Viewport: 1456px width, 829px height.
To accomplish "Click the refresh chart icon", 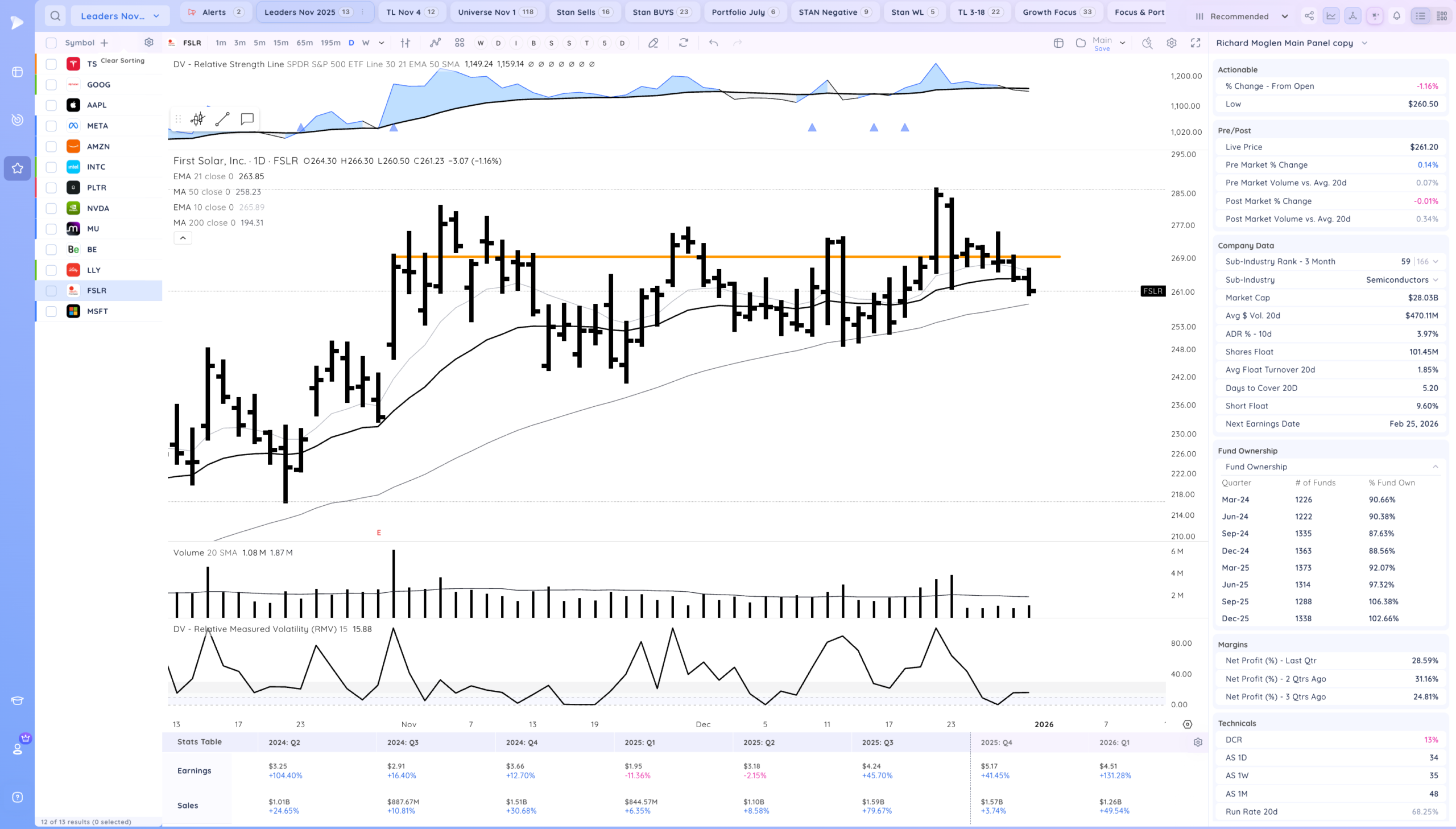I will (683, 43).
